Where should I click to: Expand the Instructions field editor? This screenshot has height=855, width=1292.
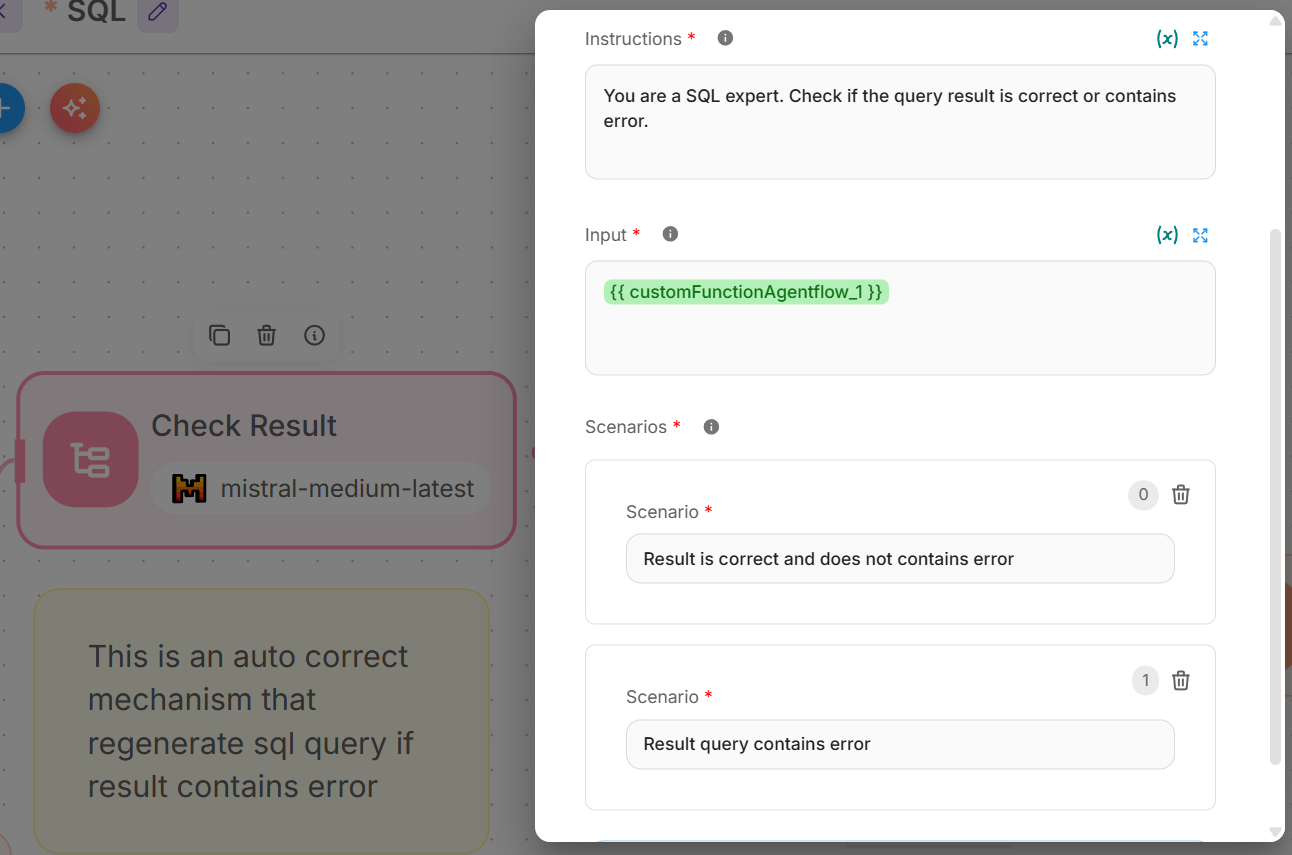tap(1201, 39)
